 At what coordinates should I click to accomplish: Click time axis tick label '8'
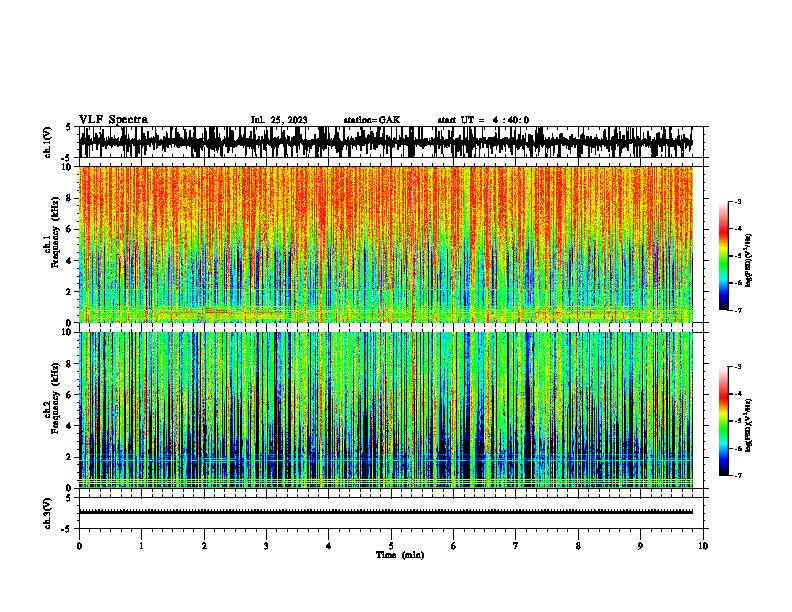click(578, 546)
